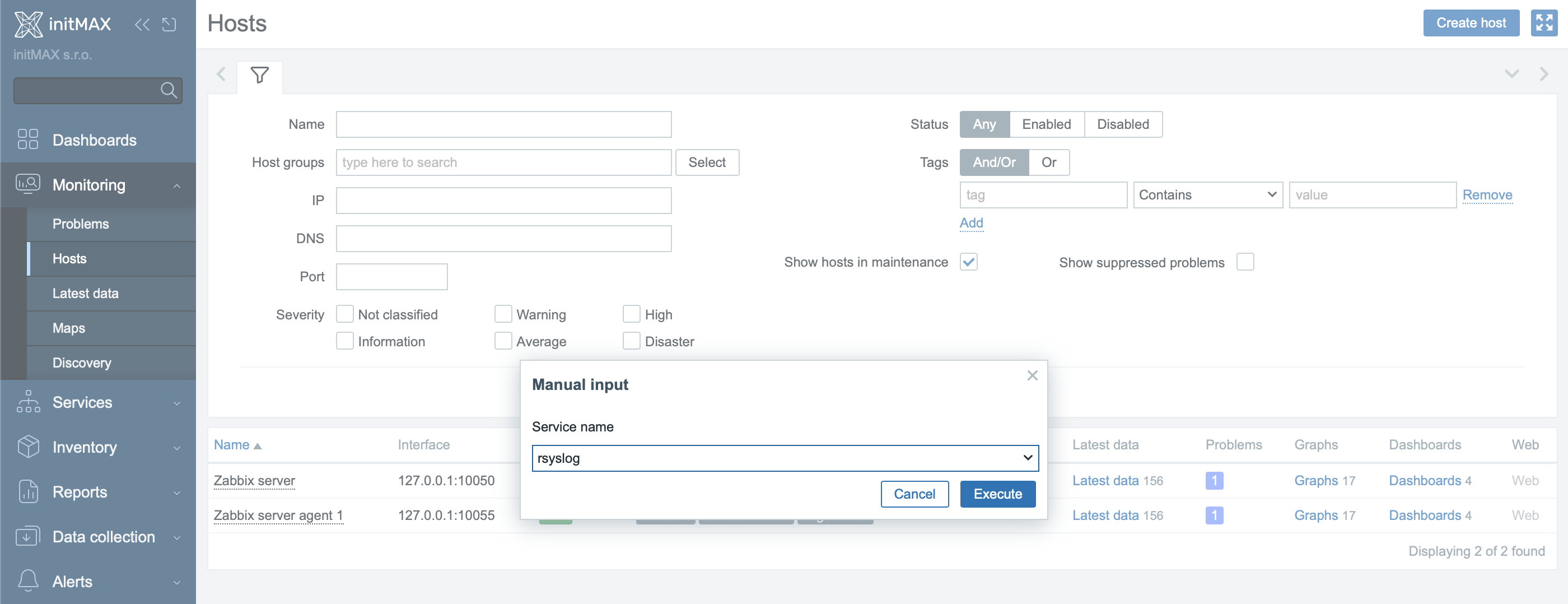Enable the Warning severity checkbox

click(x=503, y=314)
